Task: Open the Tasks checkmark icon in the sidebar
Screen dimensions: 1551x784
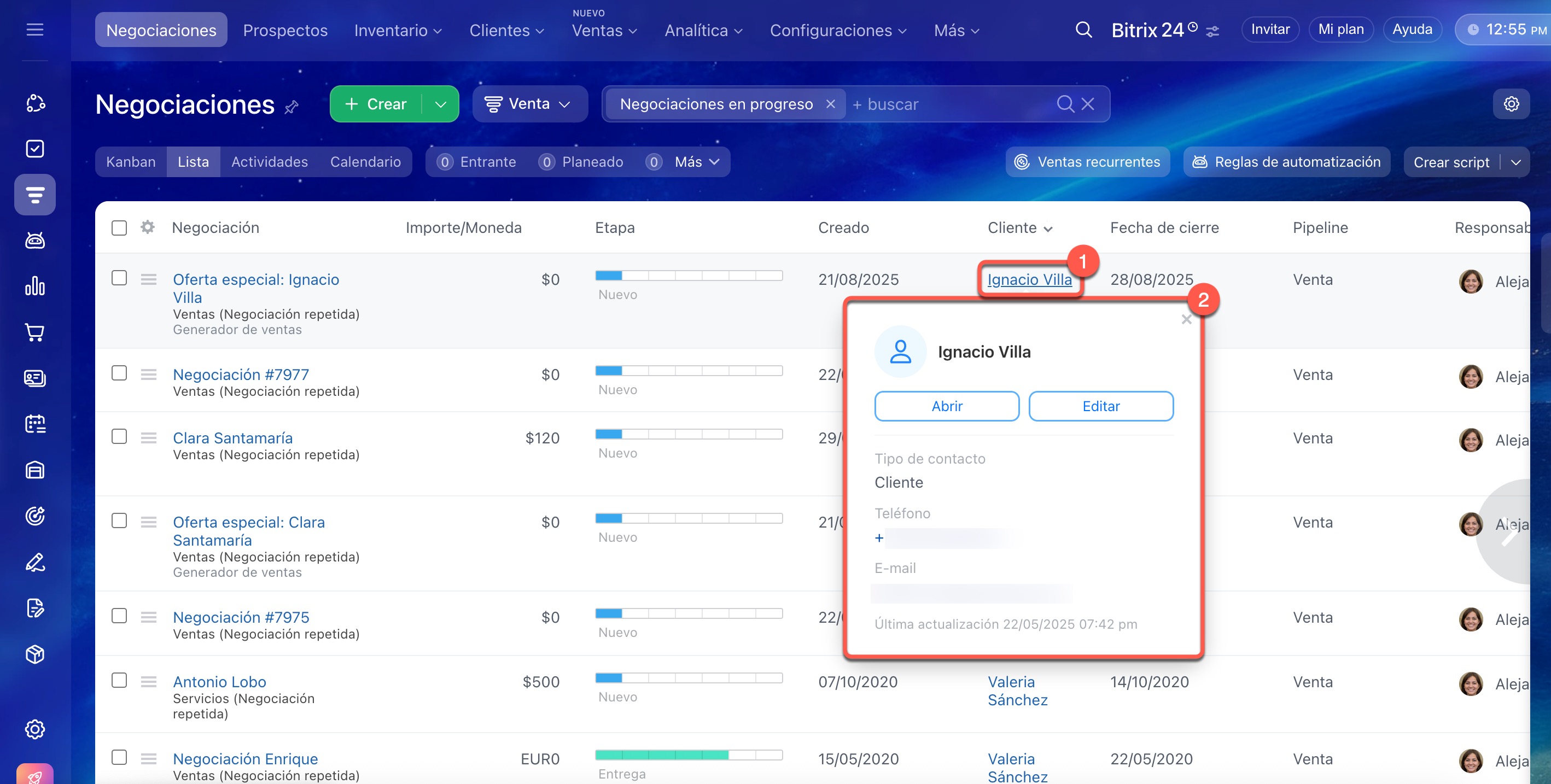Action: (35, 149)
